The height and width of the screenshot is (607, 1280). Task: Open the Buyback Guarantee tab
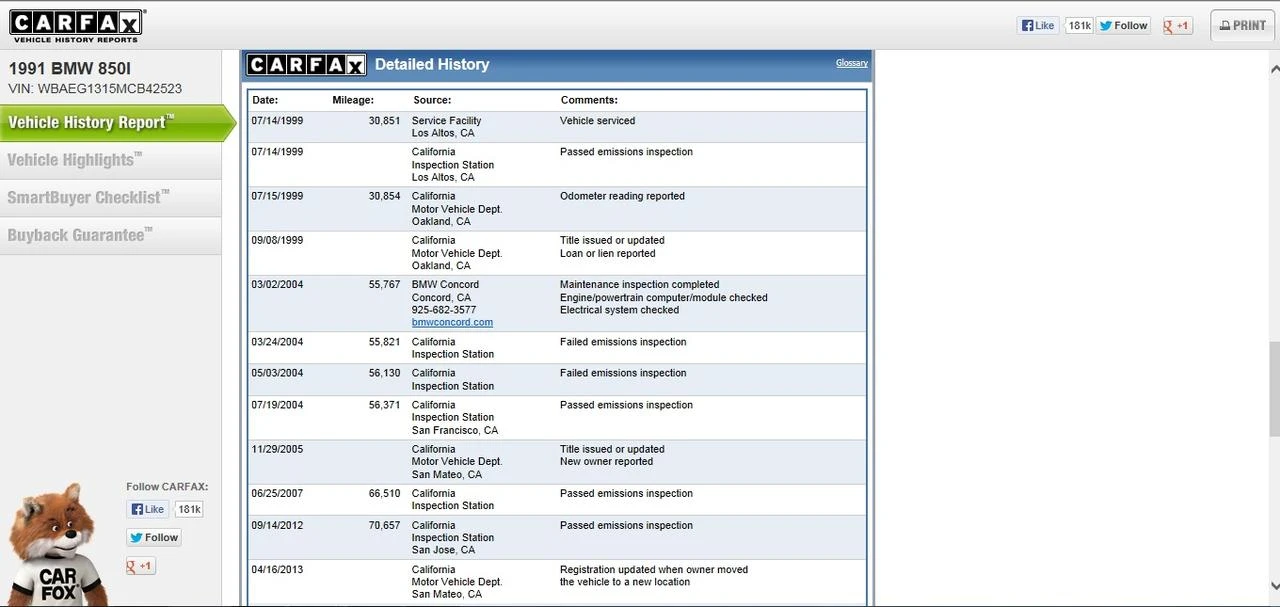[110, 236]
